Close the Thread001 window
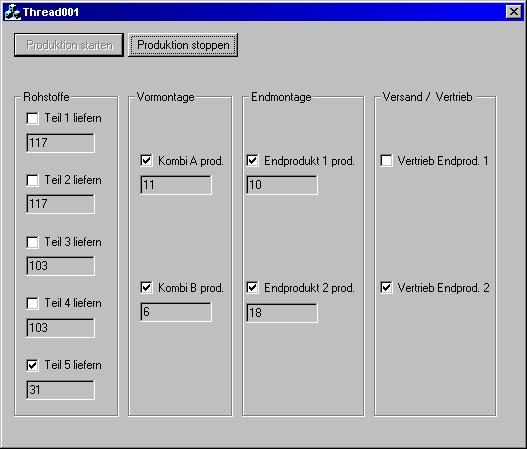This screenshot has width=527, height=449. (x=514, y=12)
